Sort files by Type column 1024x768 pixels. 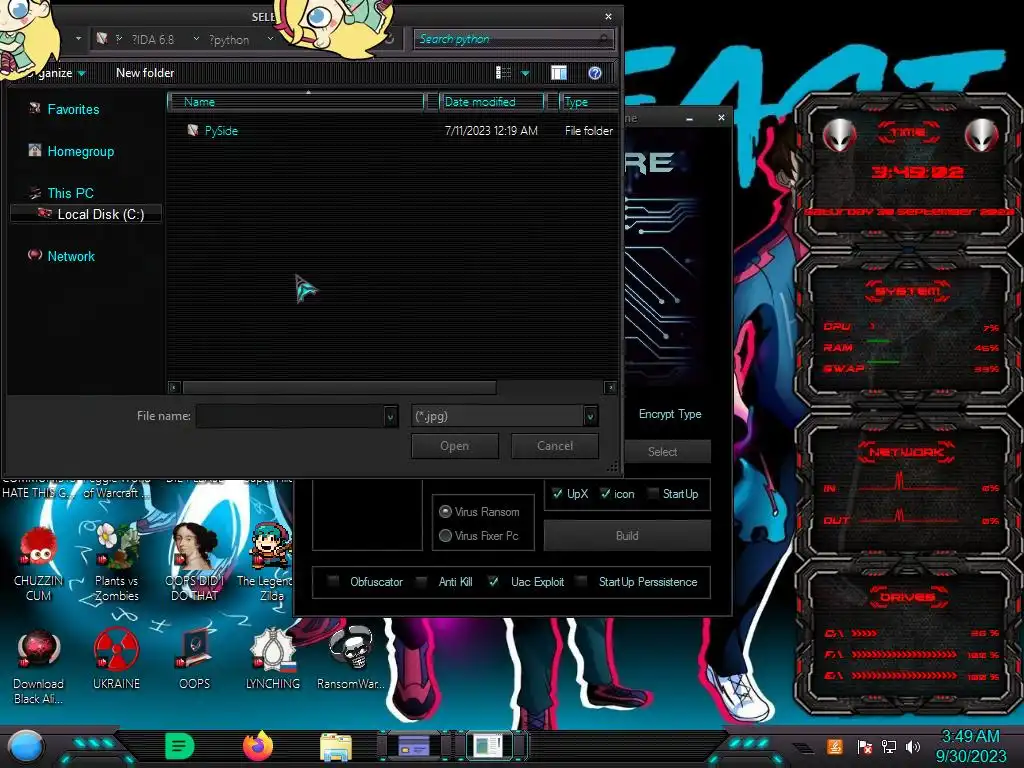click(x=588, y=102)
